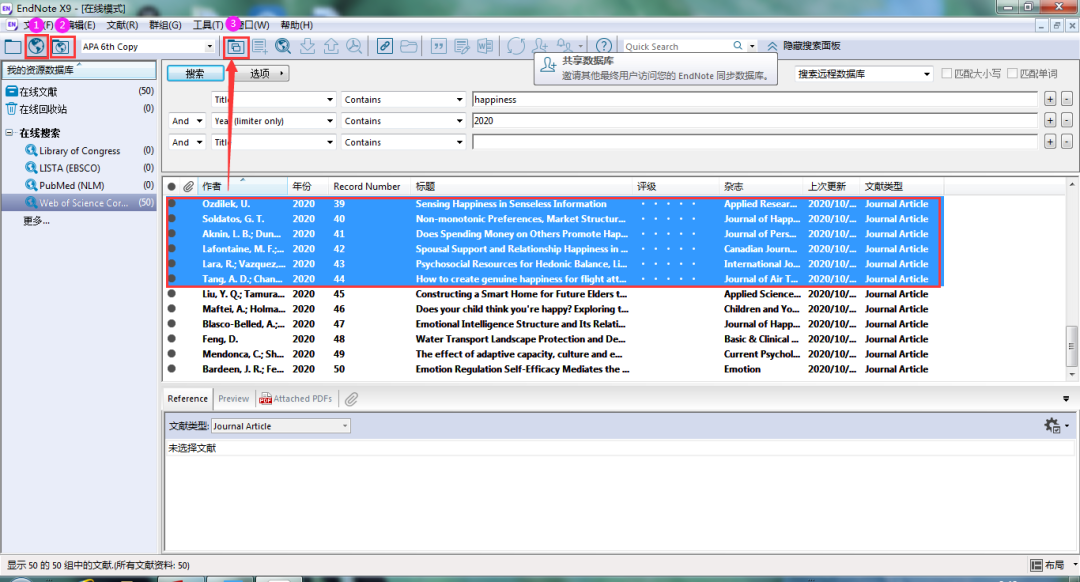Add search row after happiness field
The width and height of the screenshot is (1080, 582).
coord(1050,100)
